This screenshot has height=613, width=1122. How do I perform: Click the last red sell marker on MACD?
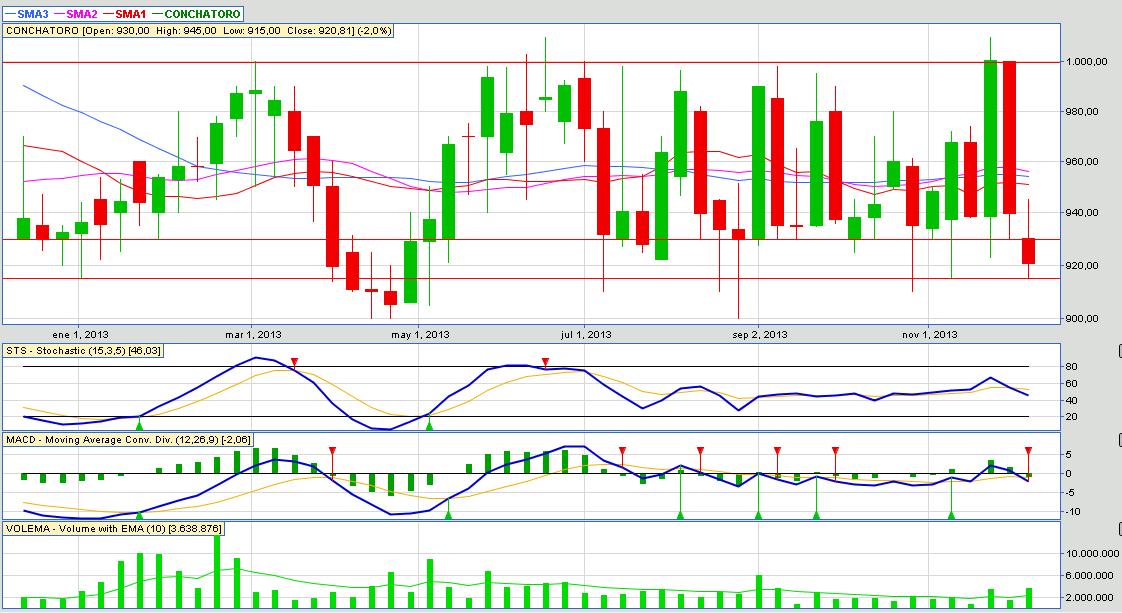point(1028,451)
